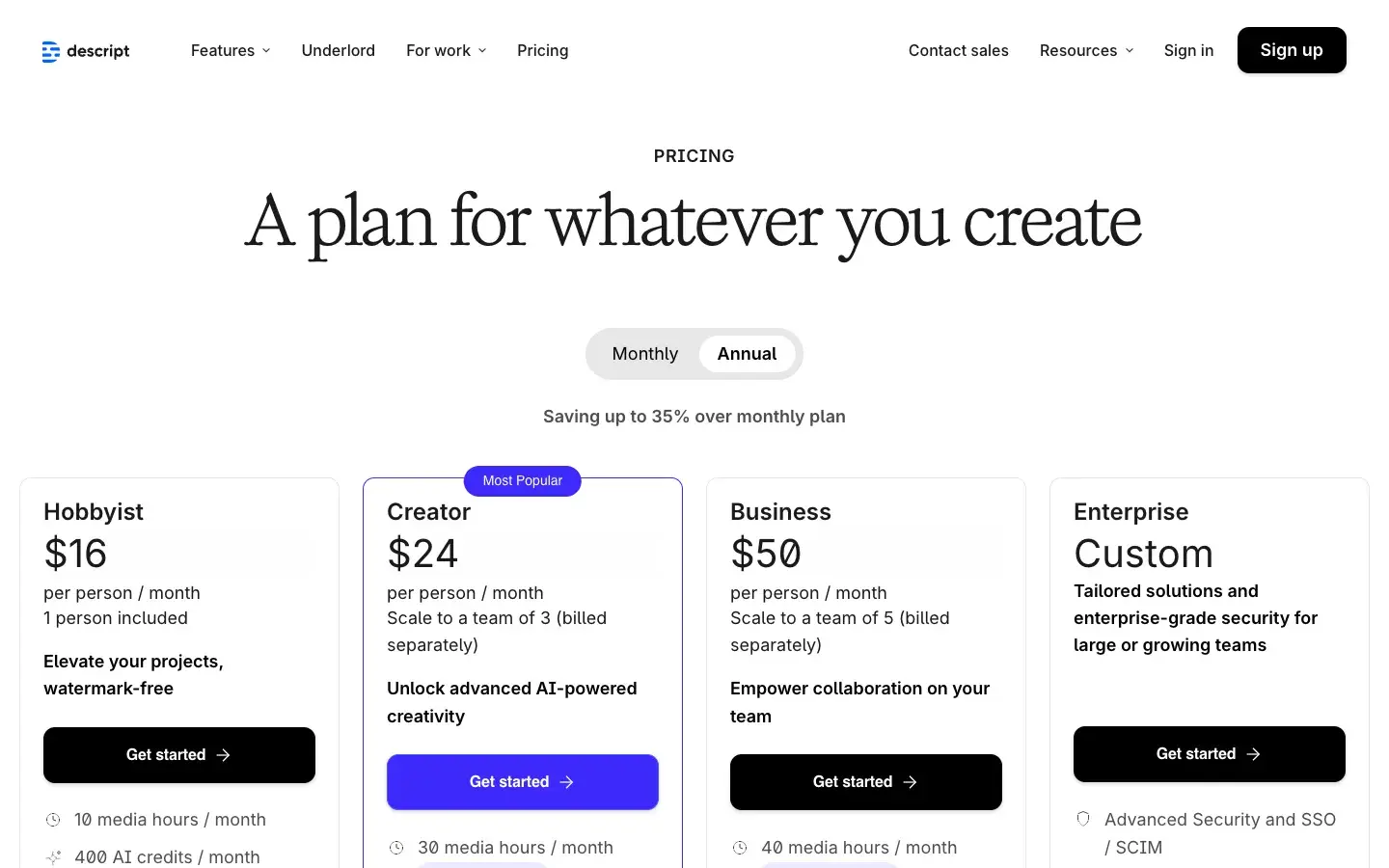The image size is (1389, 868).
Task: Click shield icon beside Advanced Security
Action: (x=1083, y=819)
